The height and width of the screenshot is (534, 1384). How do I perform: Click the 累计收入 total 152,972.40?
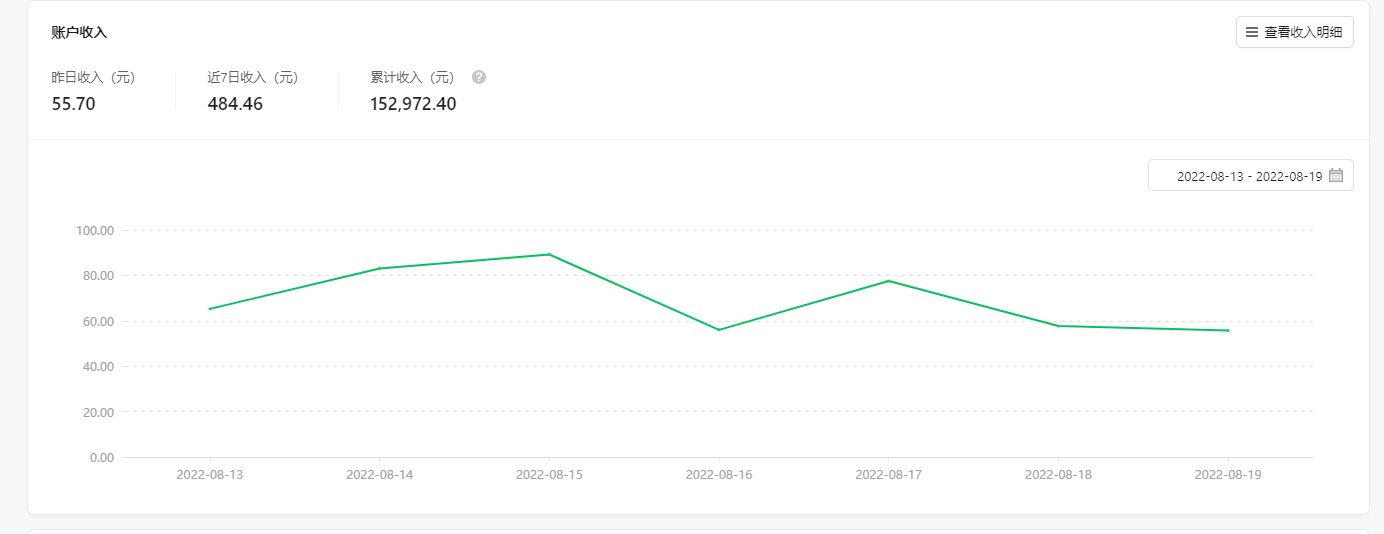coord(413,104)
